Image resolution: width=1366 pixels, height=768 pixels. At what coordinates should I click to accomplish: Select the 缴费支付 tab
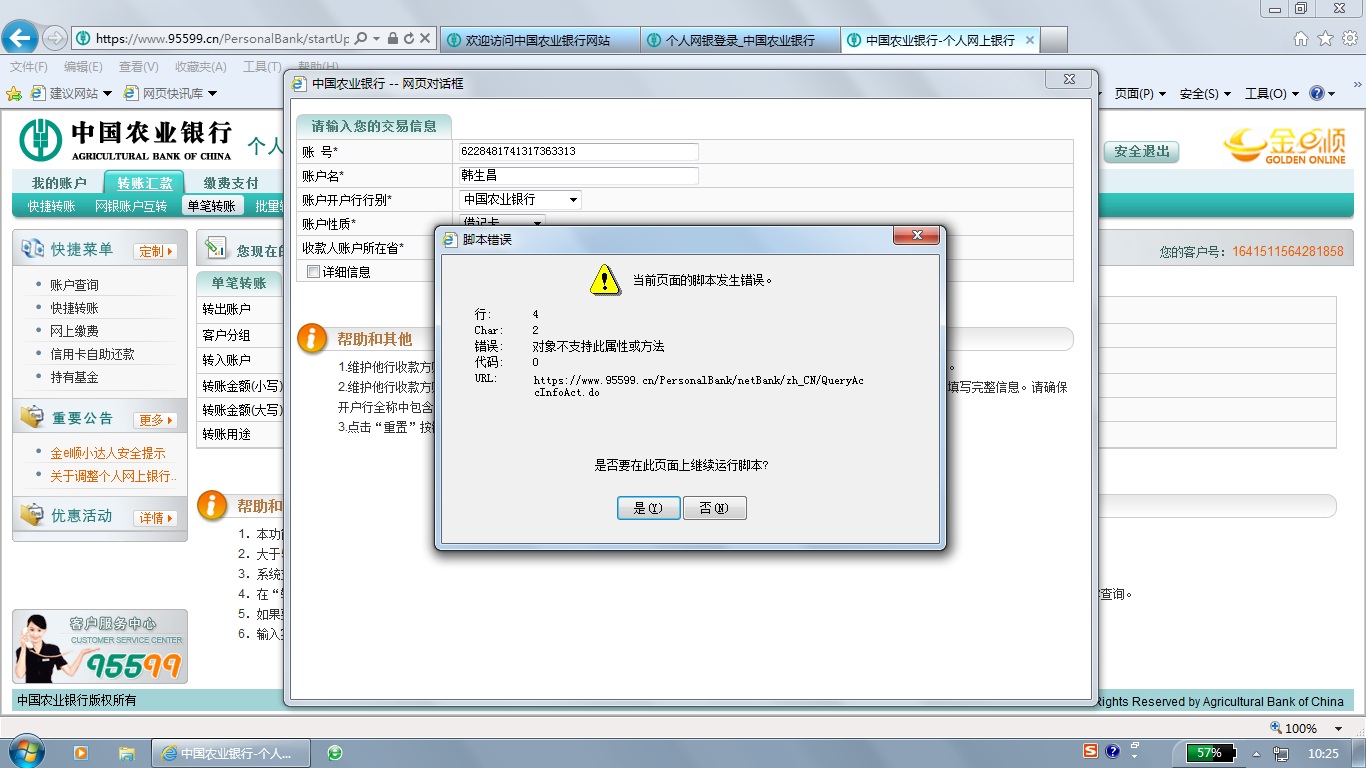pyautogui.click(x=231, y=183)
